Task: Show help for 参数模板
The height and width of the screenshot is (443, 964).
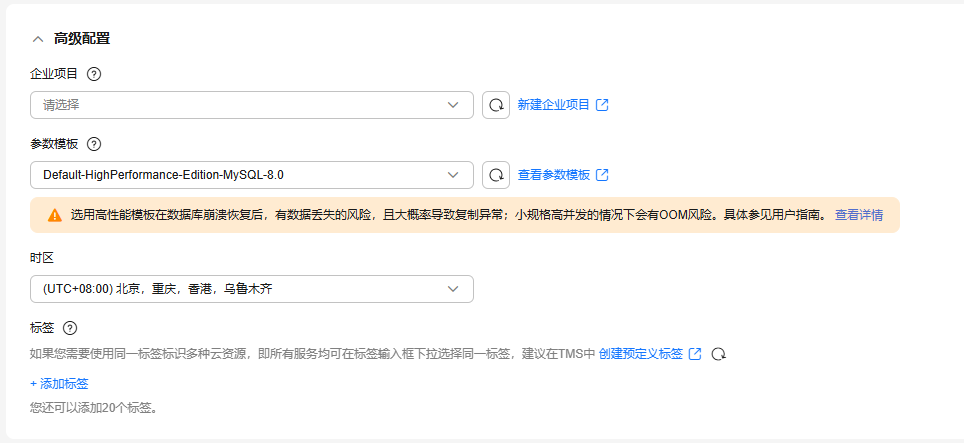Action: coord(95,144)
